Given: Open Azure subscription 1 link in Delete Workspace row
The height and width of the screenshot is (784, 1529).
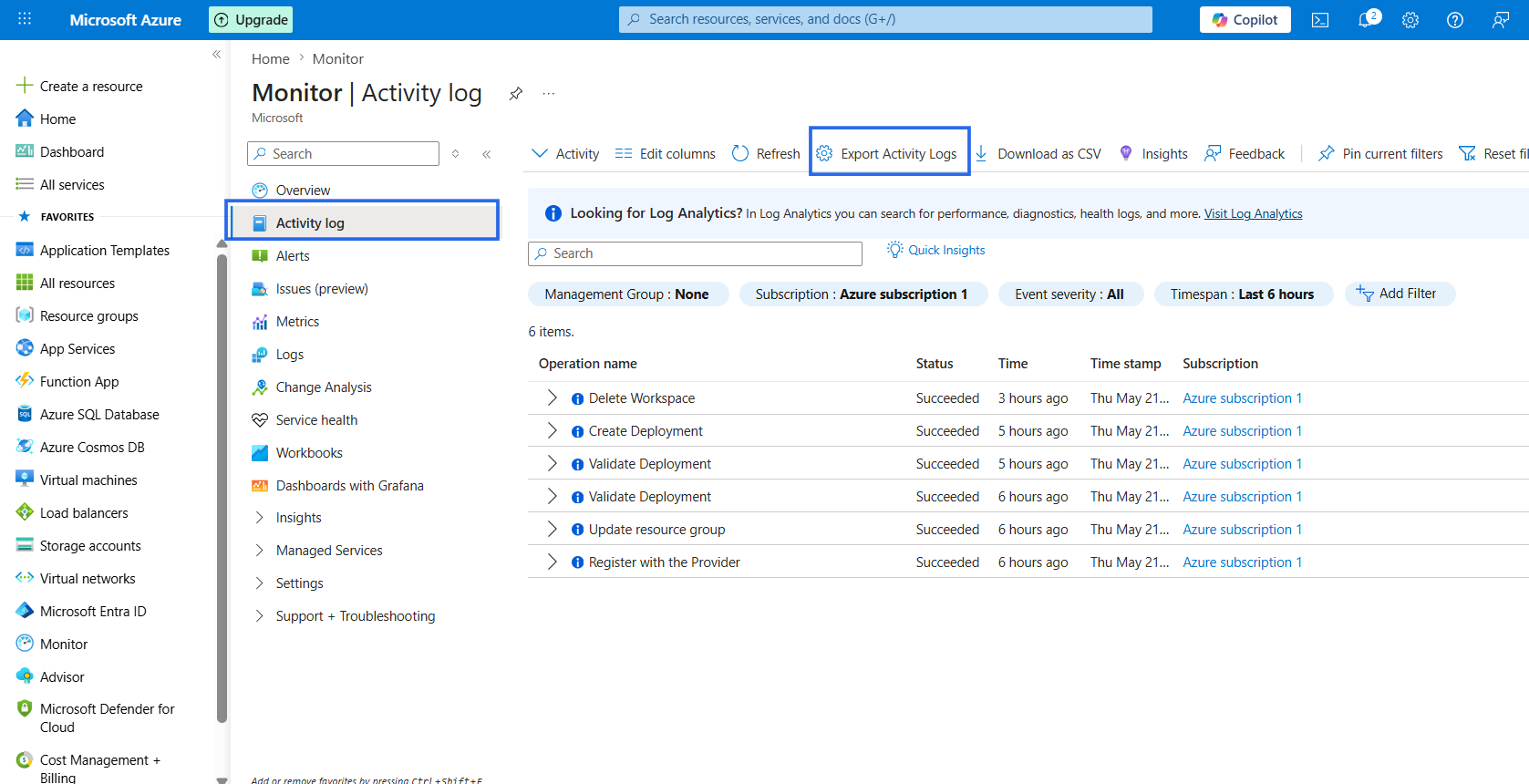Looking at the screenshot, I should [1242, 398].
